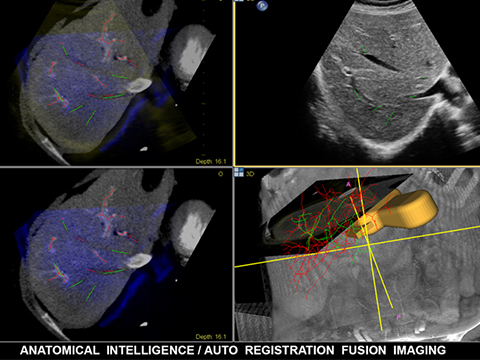
Task: Click the blue round P marker icon
Action: pyautogui.click(x=262, y=6)
